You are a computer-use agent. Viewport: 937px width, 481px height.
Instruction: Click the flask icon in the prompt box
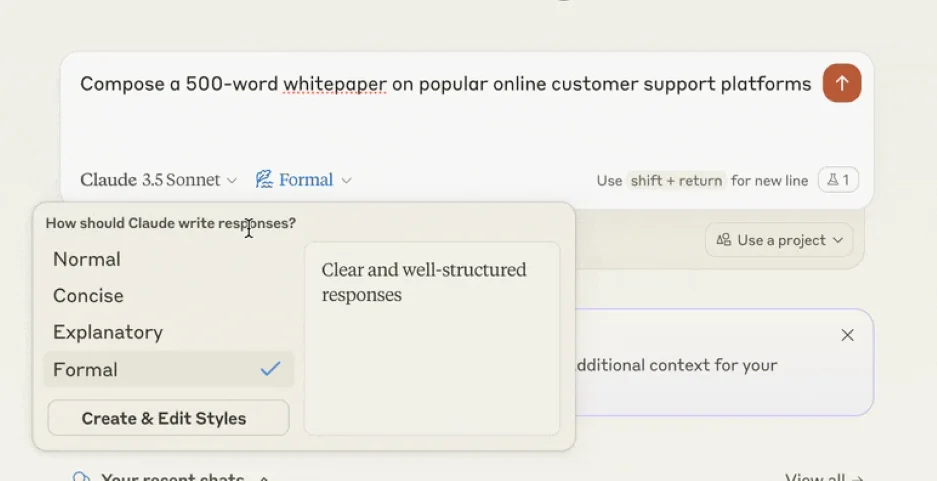point(832,180)
